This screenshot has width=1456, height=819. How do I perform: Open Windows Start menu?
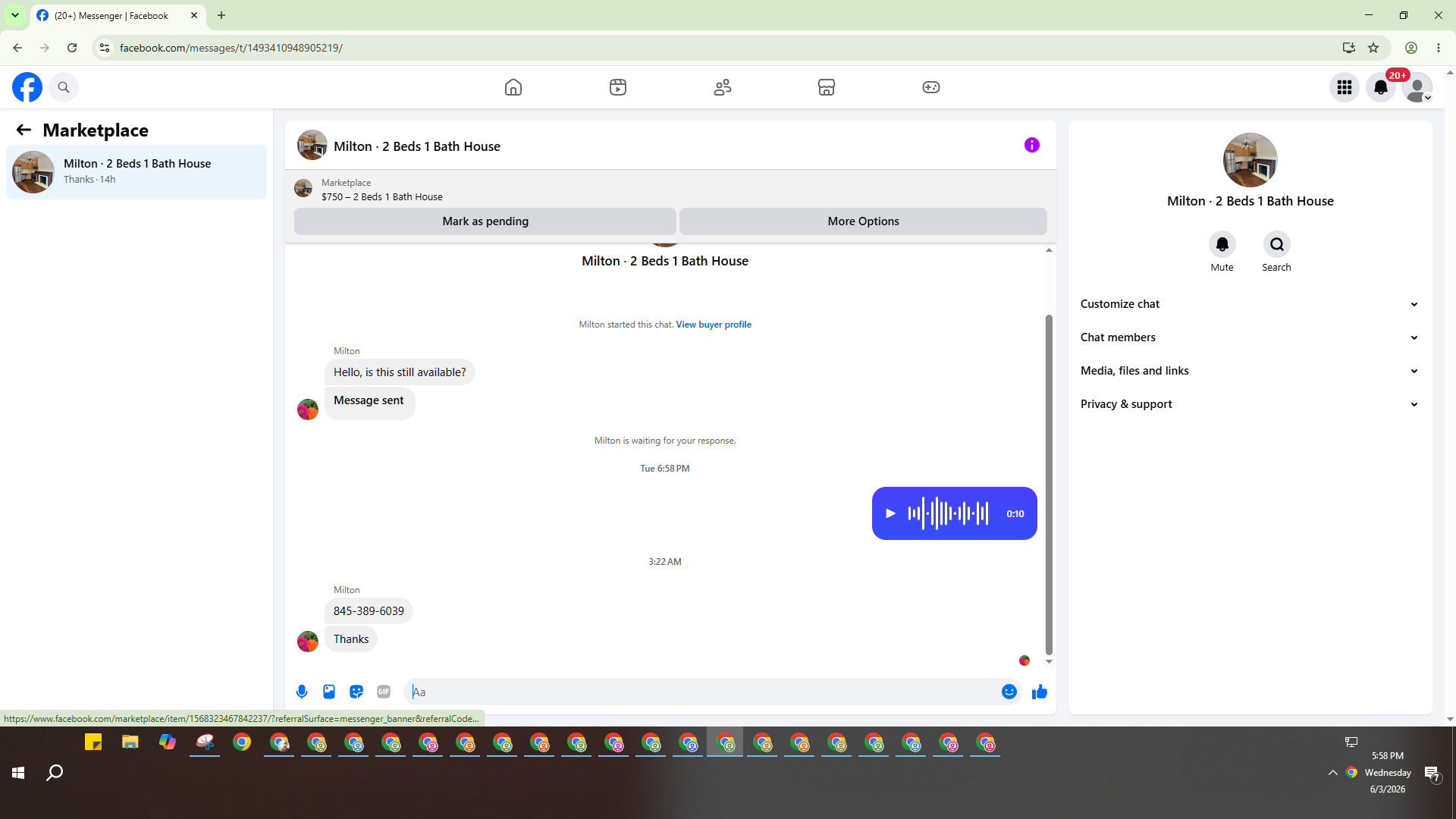[18, 773]
